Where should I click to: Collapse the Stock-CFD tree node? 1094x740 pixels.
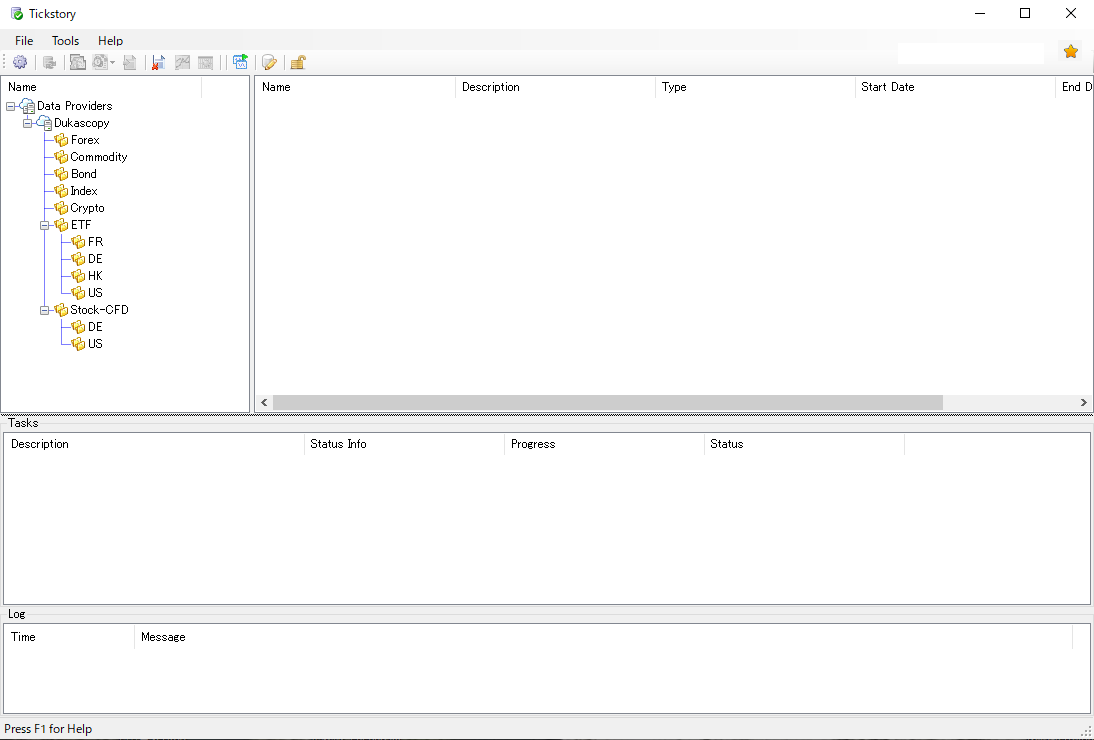point(45,310)
